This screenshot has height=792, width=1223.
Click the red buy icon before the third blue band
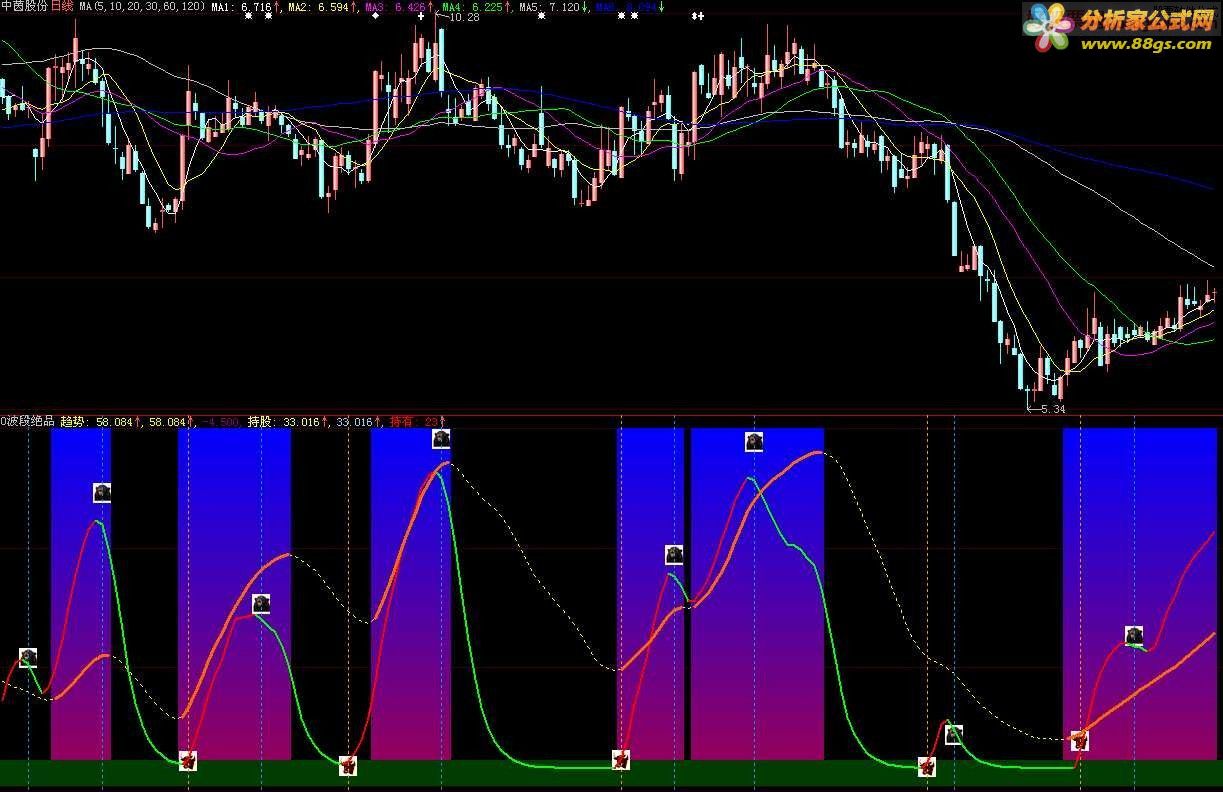[348, 765]
